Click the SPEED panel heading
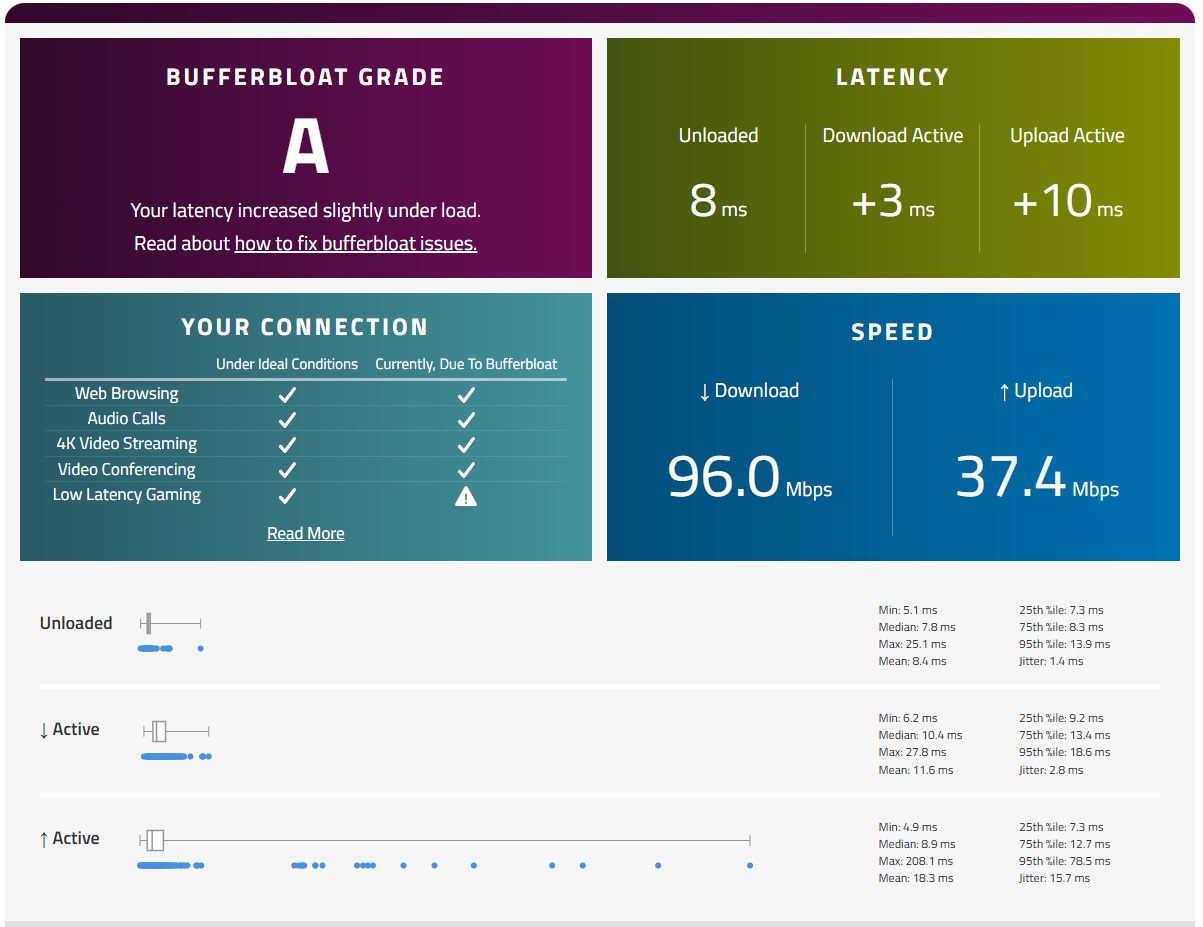The image size is (1203, 927). click(892, 332)
